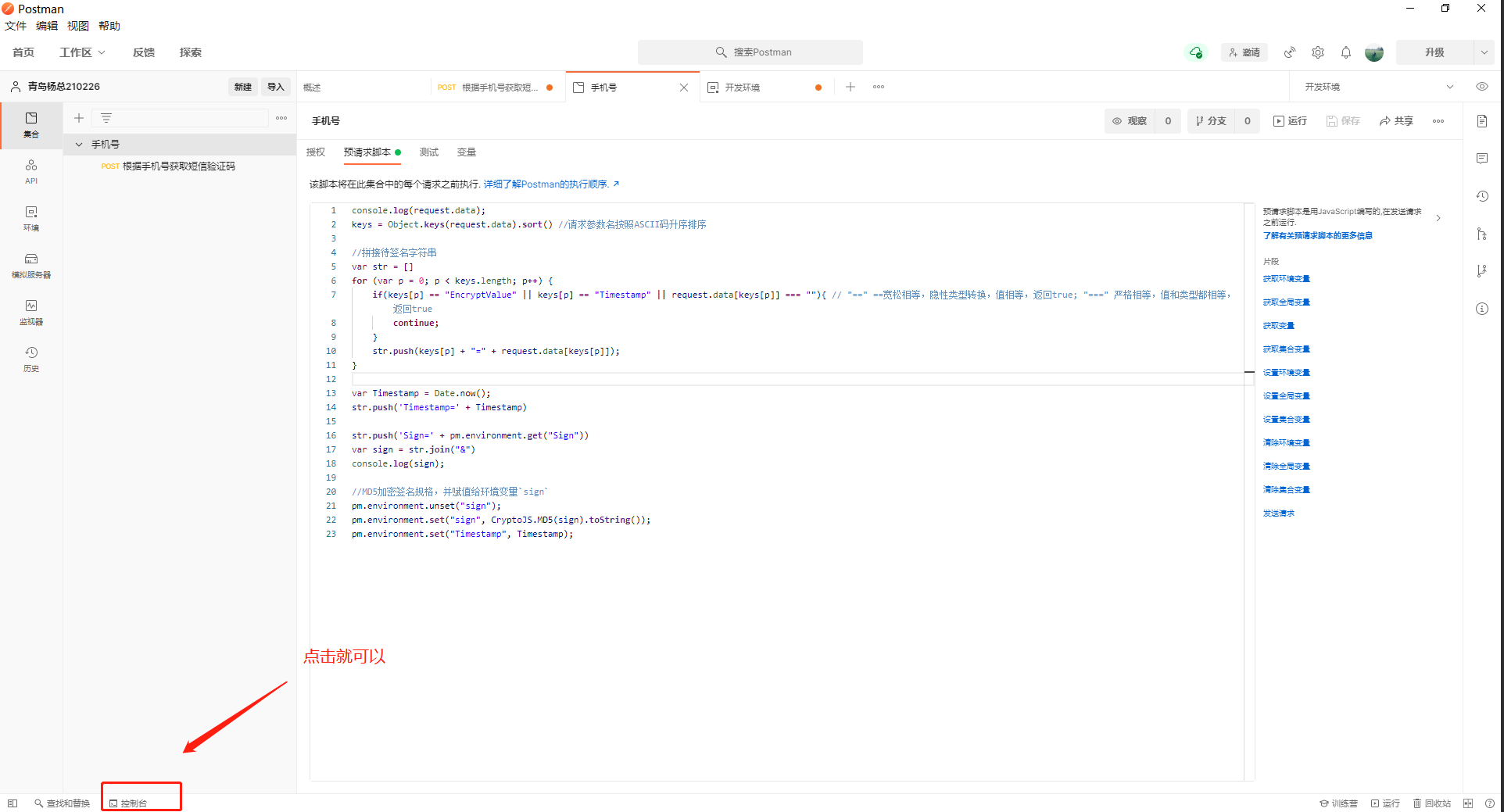Open the 视图 menu
Viewport: 1504px width, 812px height.
(78, 26)
